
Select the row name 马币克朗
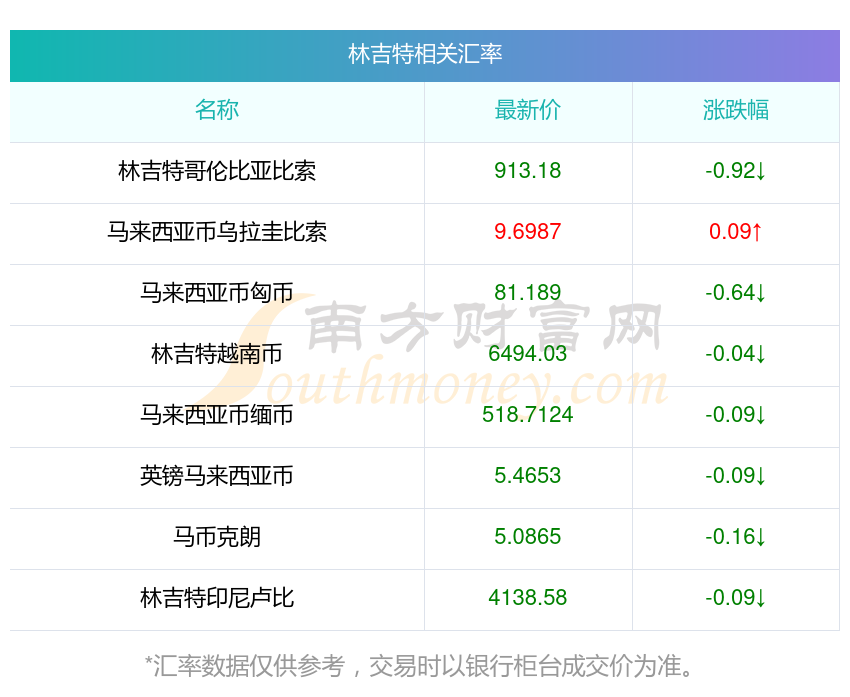point(217,537)
